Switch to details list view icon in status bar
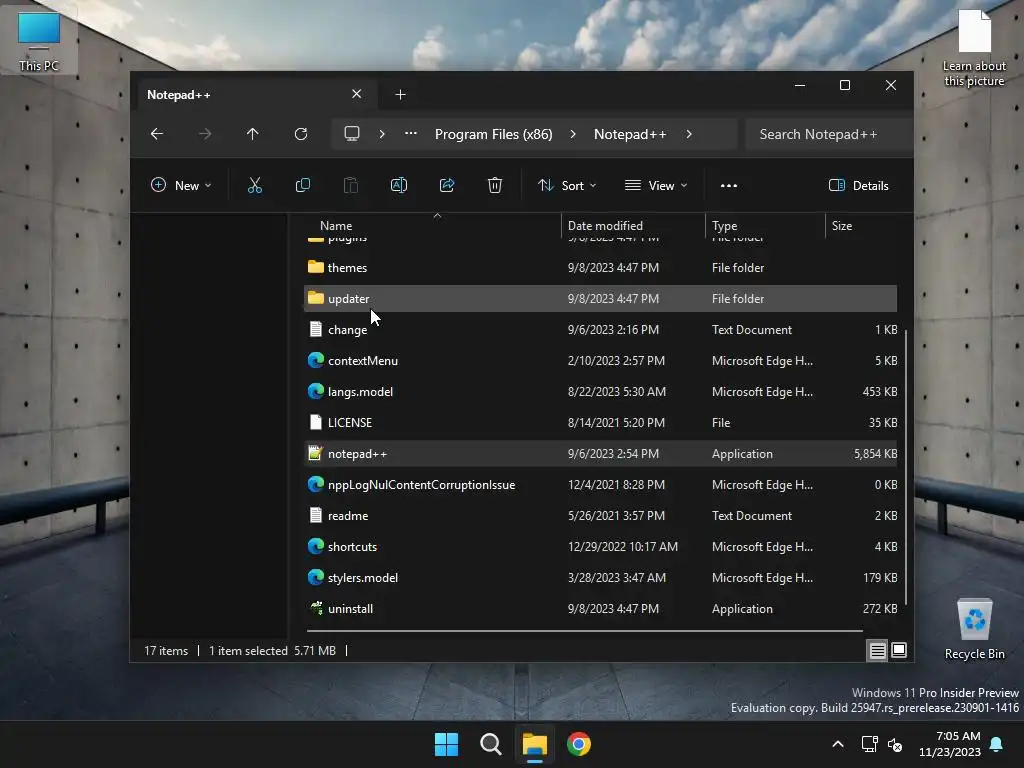Screen dimensions: 1024x768 (877, 650)
